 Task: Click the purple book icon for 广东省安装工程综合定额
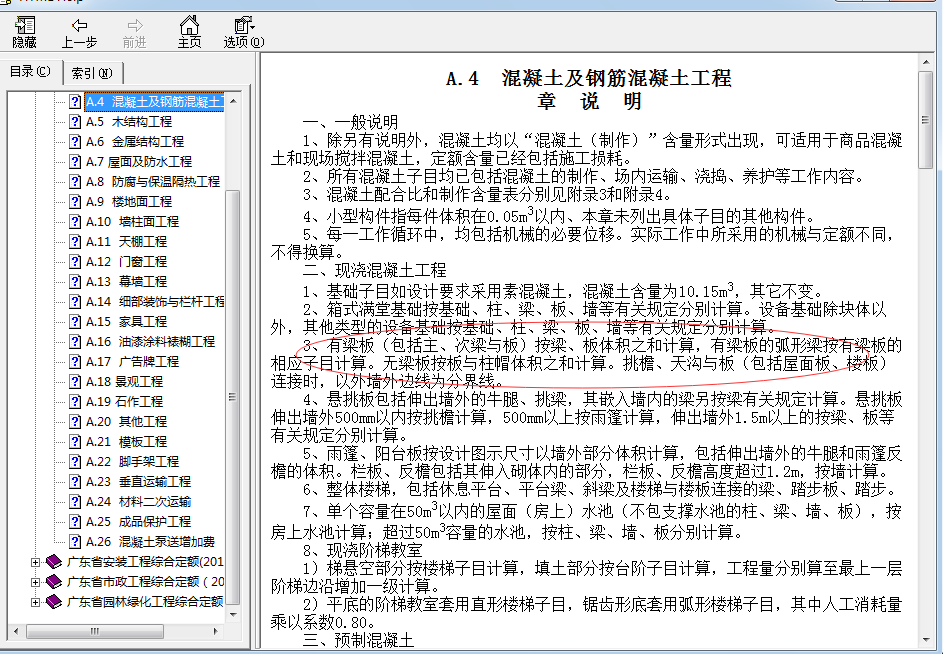54,561
